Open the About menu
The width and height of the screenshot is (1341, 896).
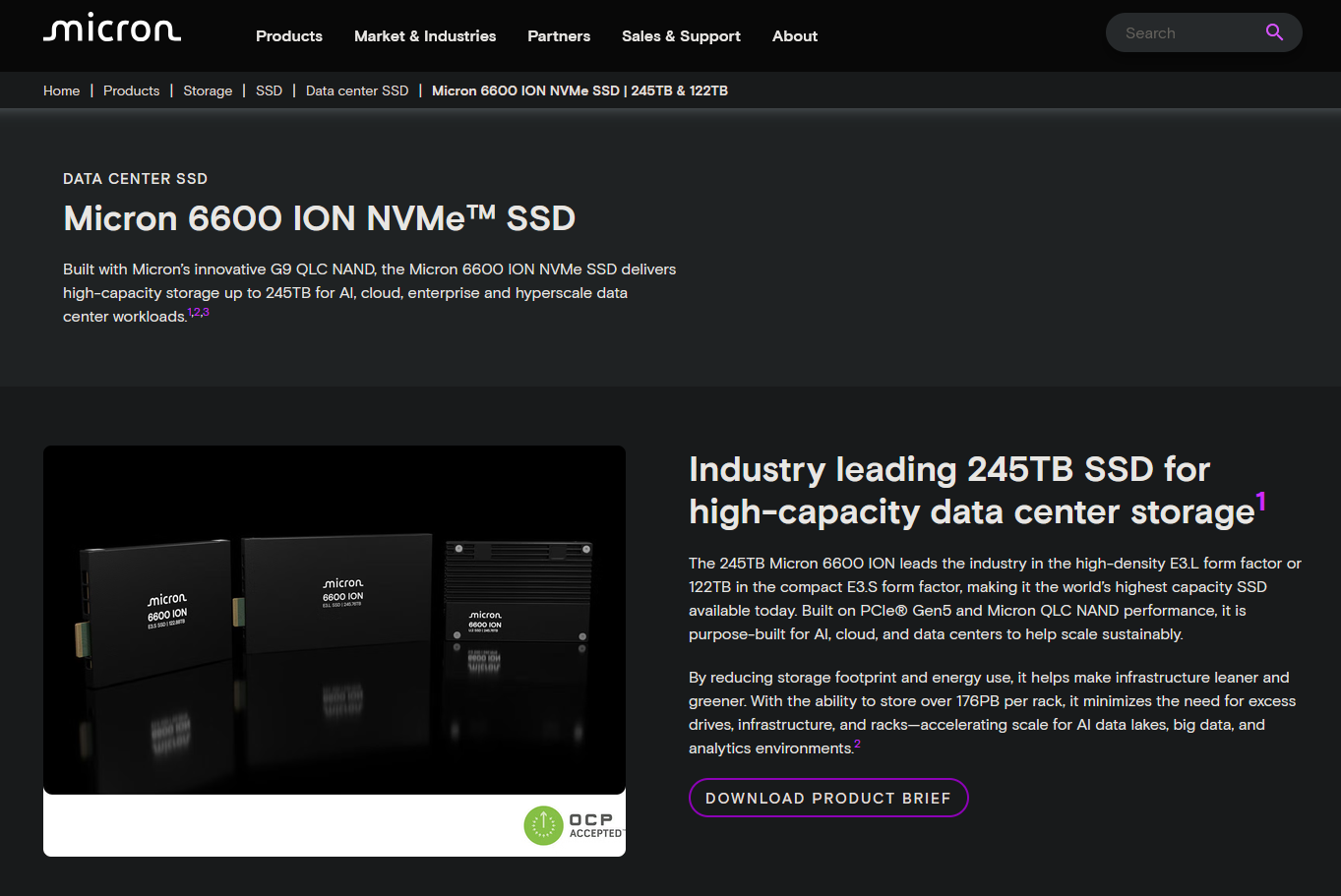[795, 36]
